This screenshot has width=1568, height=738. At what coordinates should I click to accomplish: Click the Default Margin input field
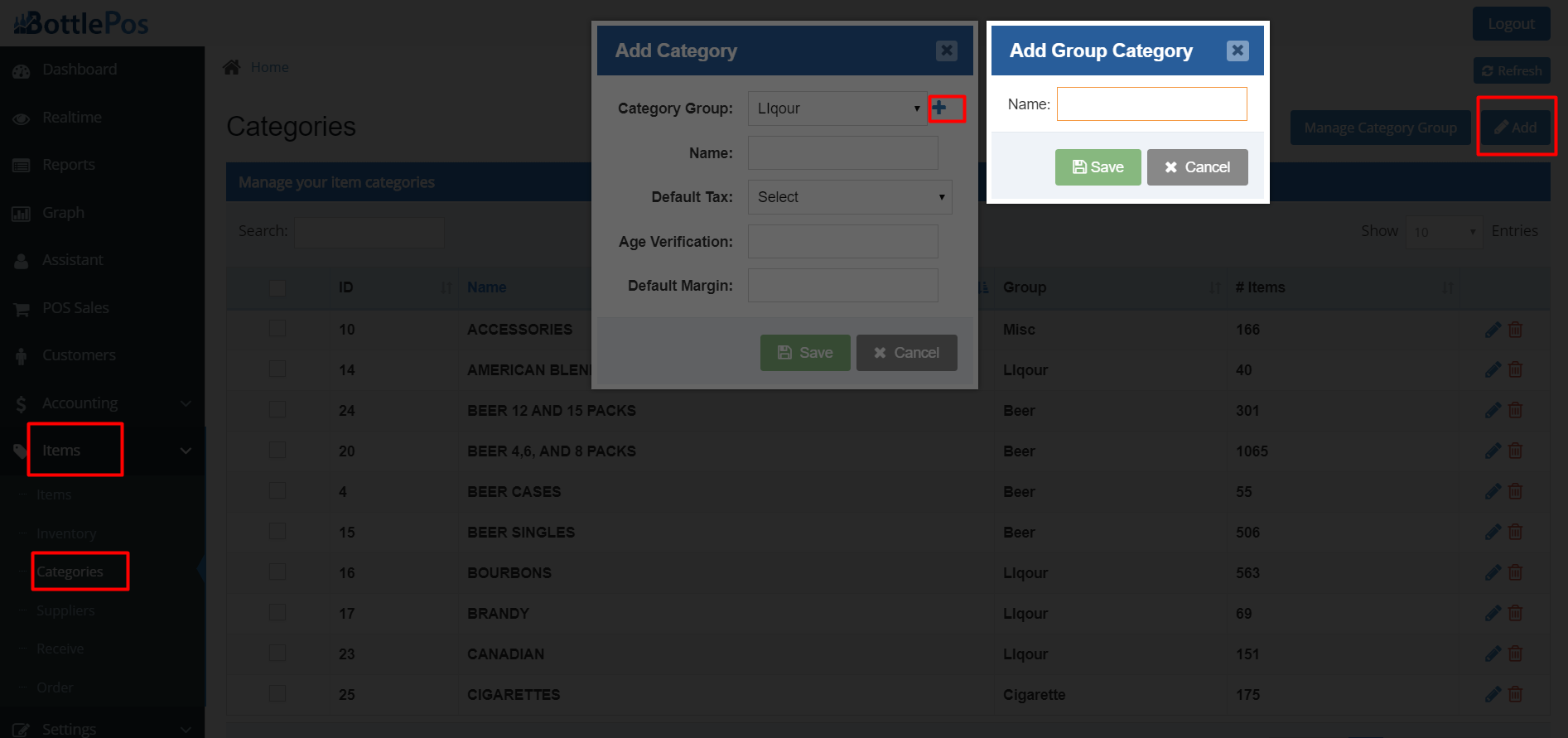[x=842, y=286]
